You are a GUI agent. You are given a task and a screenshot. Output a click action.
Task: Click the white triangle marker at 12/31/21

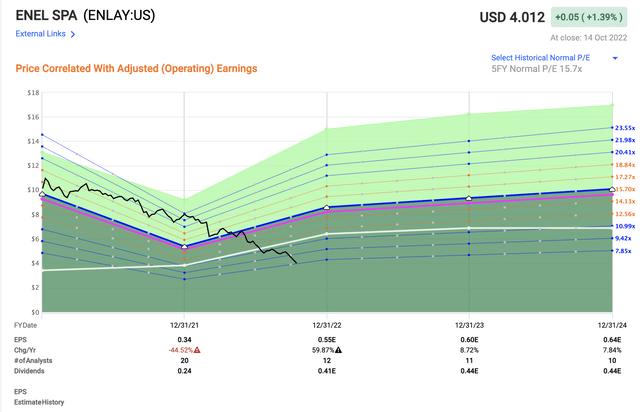coord(184,247)
